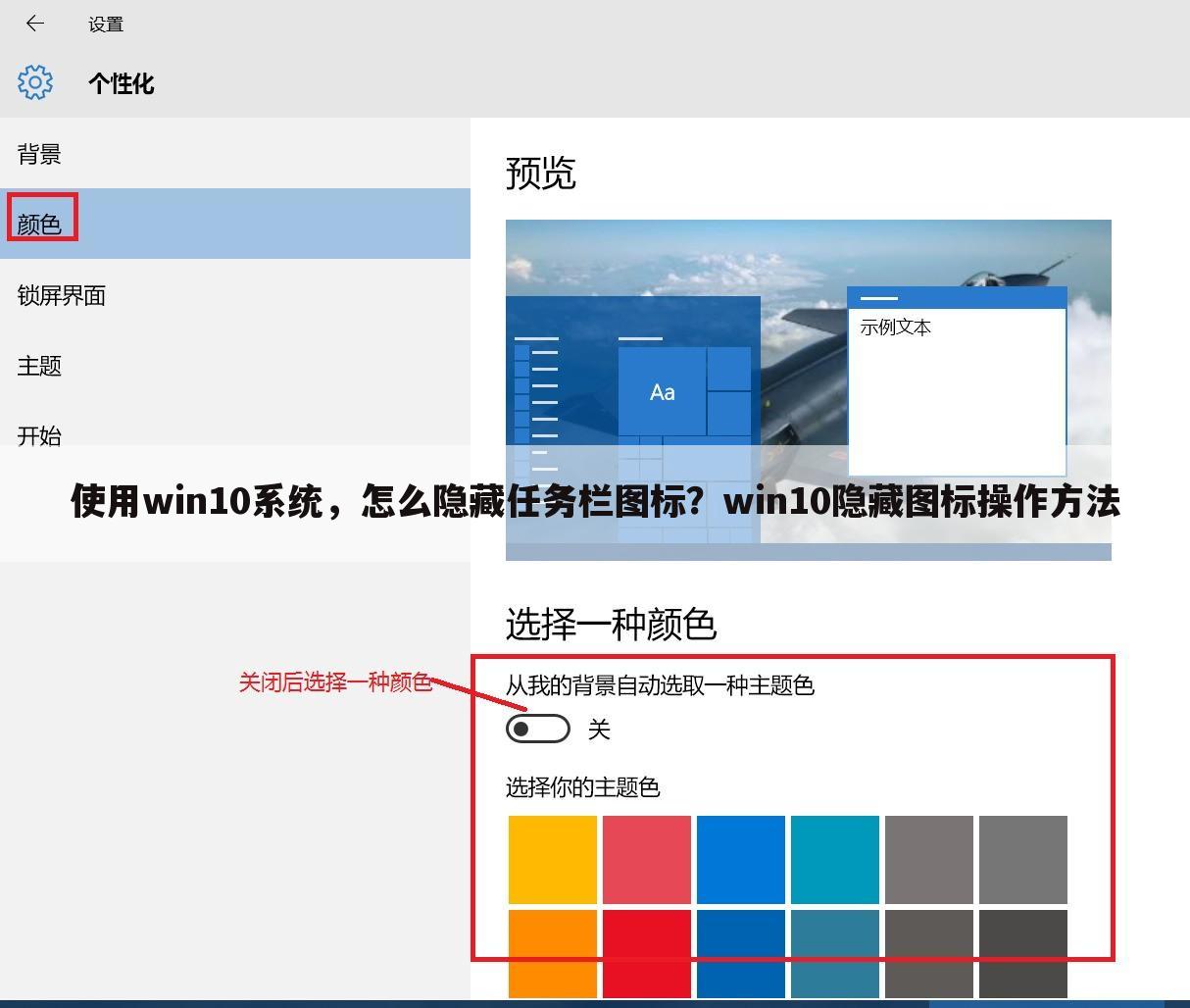
Task: Choose the steel teal swatch in the second row
Action: click(835, 954)
